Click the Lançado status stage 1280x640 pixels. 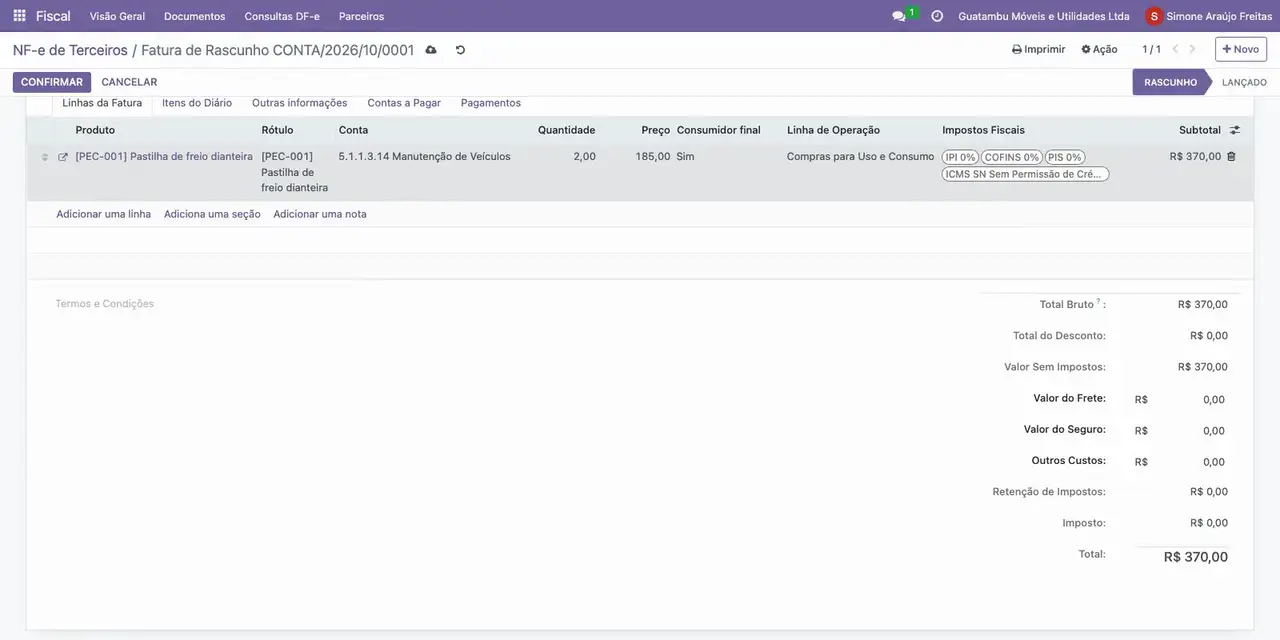click(x=1244, y=82)
